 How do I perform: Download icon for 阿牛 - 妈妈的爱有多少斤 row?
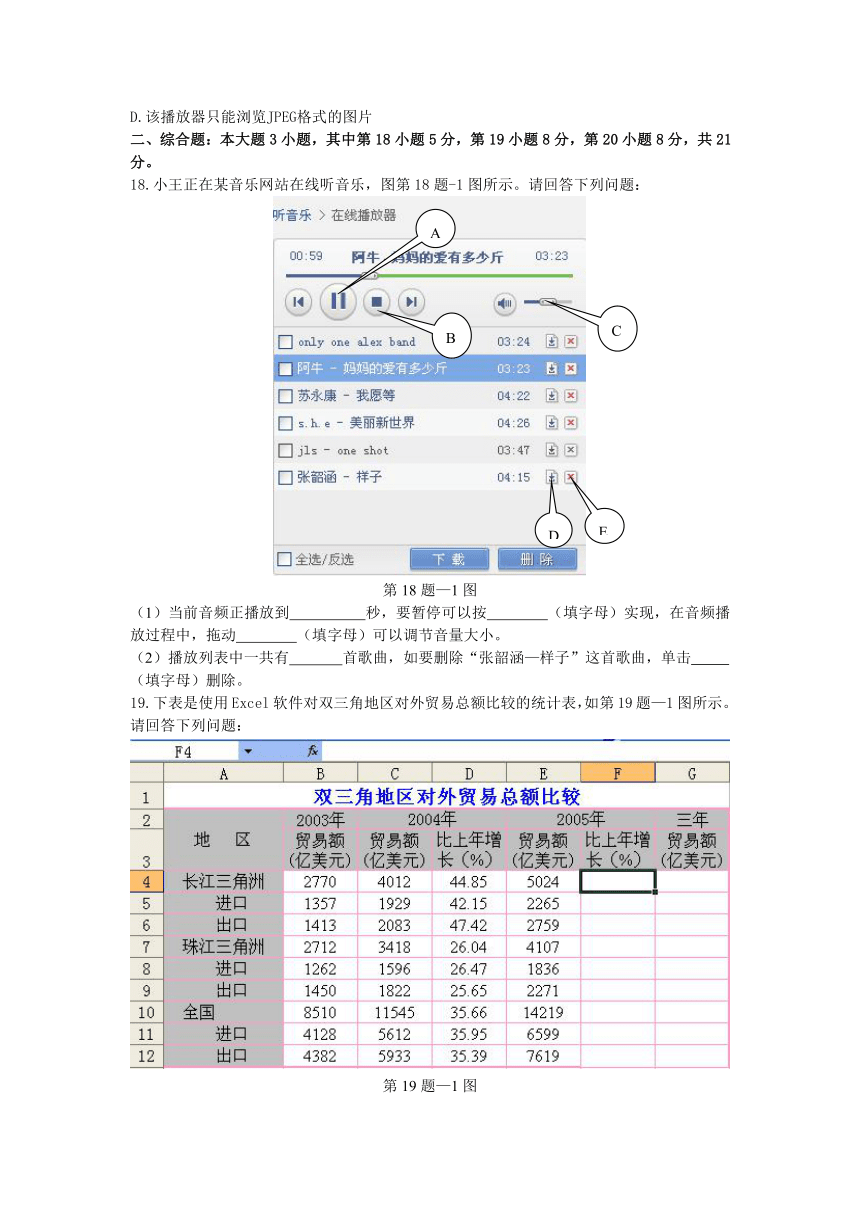click(552, 369)
